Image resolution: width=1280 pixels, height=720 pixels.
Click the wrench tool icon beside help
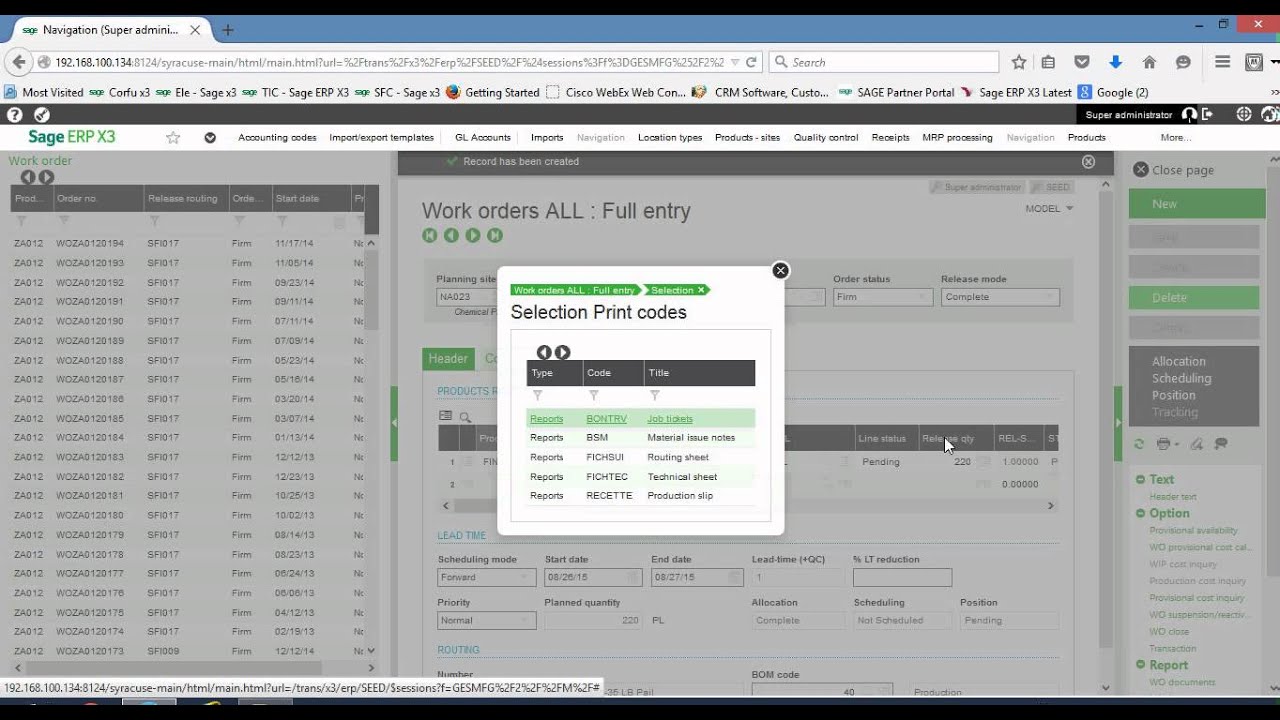[42, 115]
